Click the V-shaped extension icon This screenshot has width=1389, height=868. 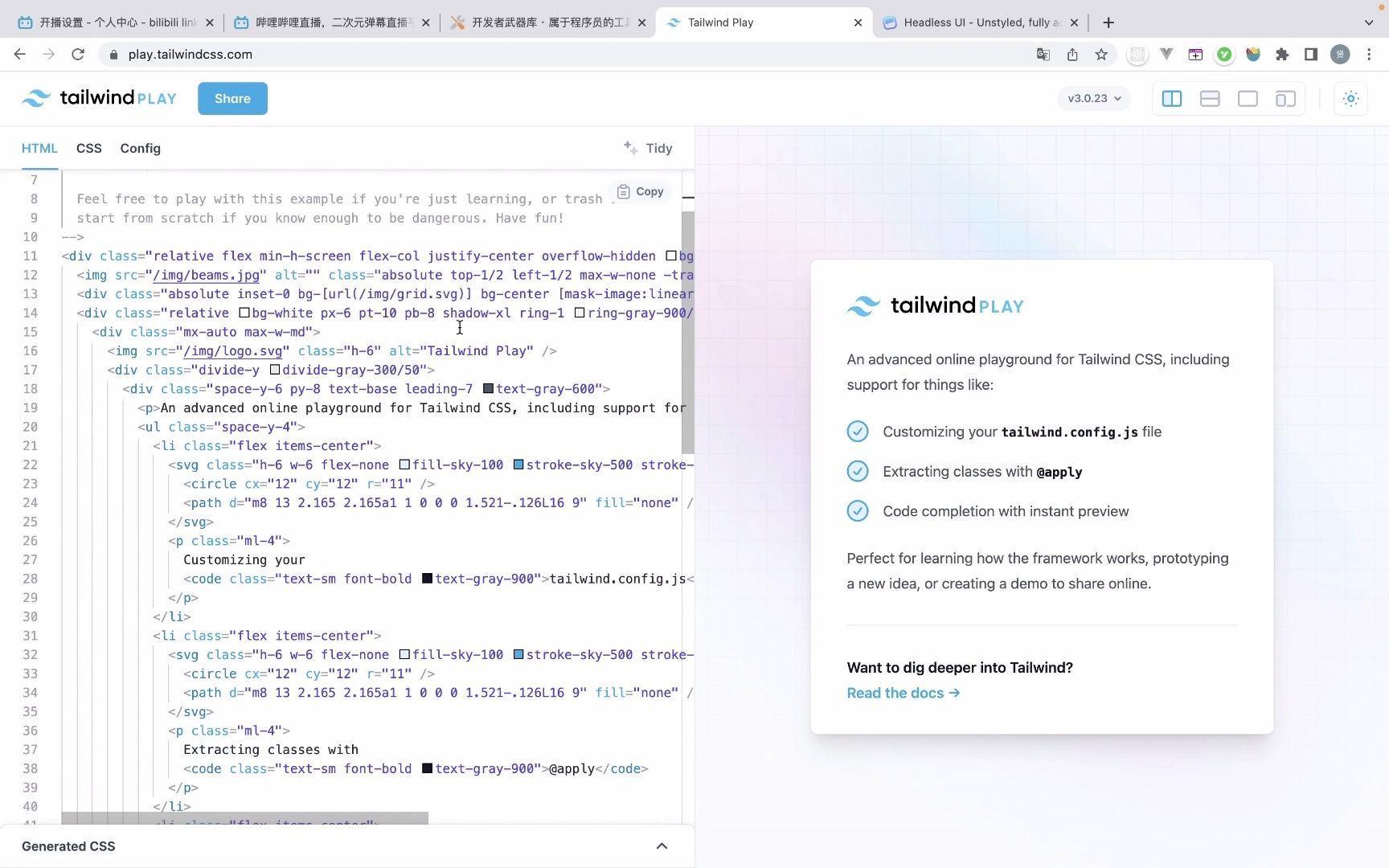(x=1166, y=54)
